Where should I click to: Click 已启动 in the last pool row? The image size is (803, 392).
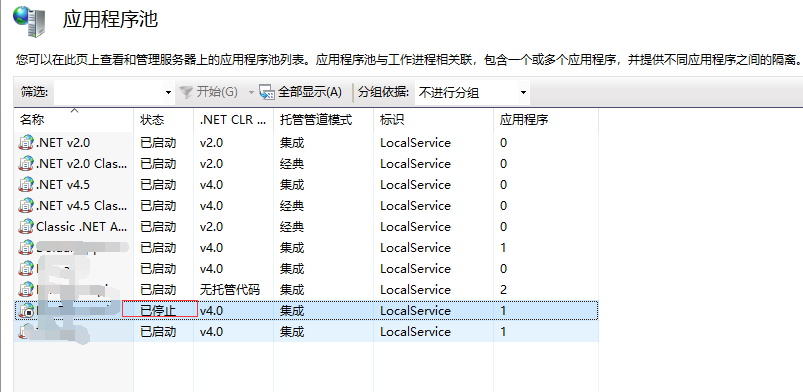pyautogui.click(x=158, y=332)
